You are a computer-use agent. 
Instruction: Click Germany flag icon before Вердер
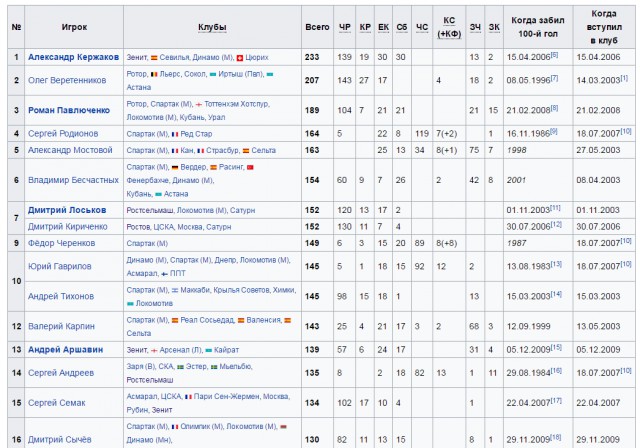(175, 168)
